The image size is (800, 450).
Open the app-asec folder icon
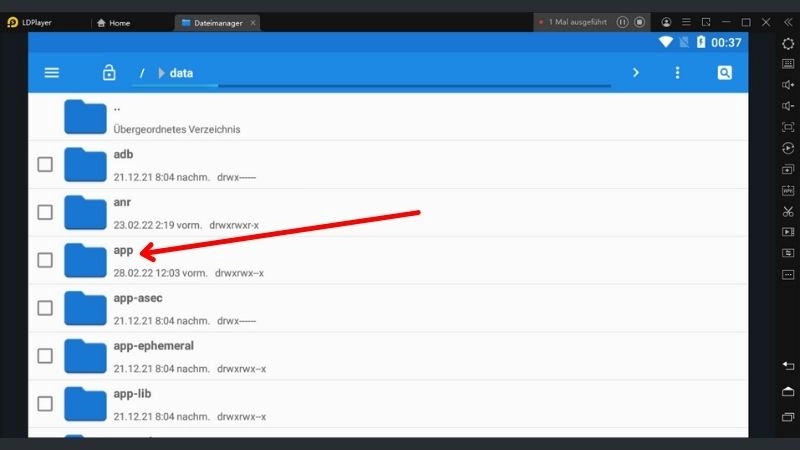tap(85, 308)
